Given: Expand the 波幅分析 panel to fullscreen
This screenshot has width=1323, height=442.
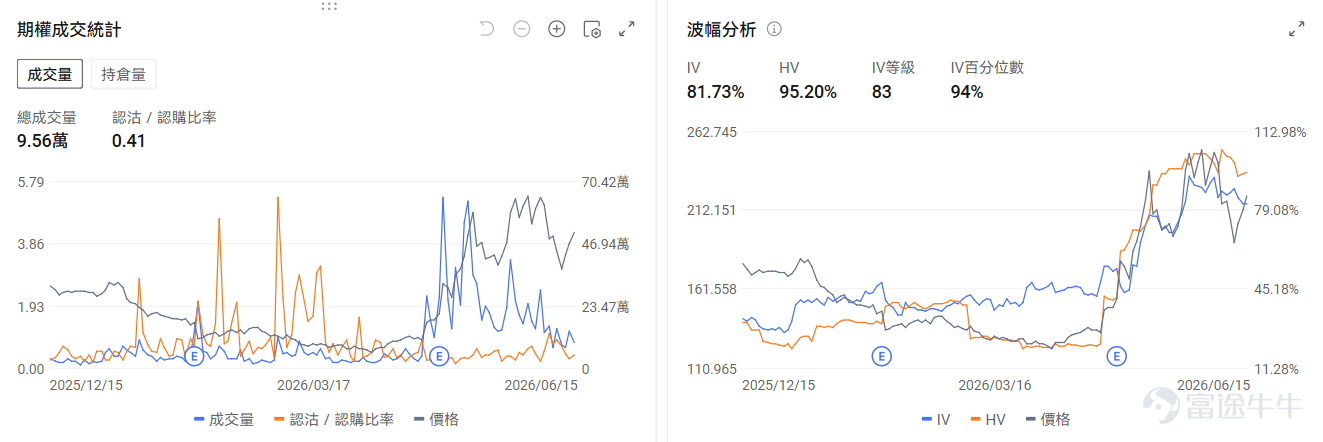Looking at the screenshot, I should pyautogui.click(x=1297, y=29).
